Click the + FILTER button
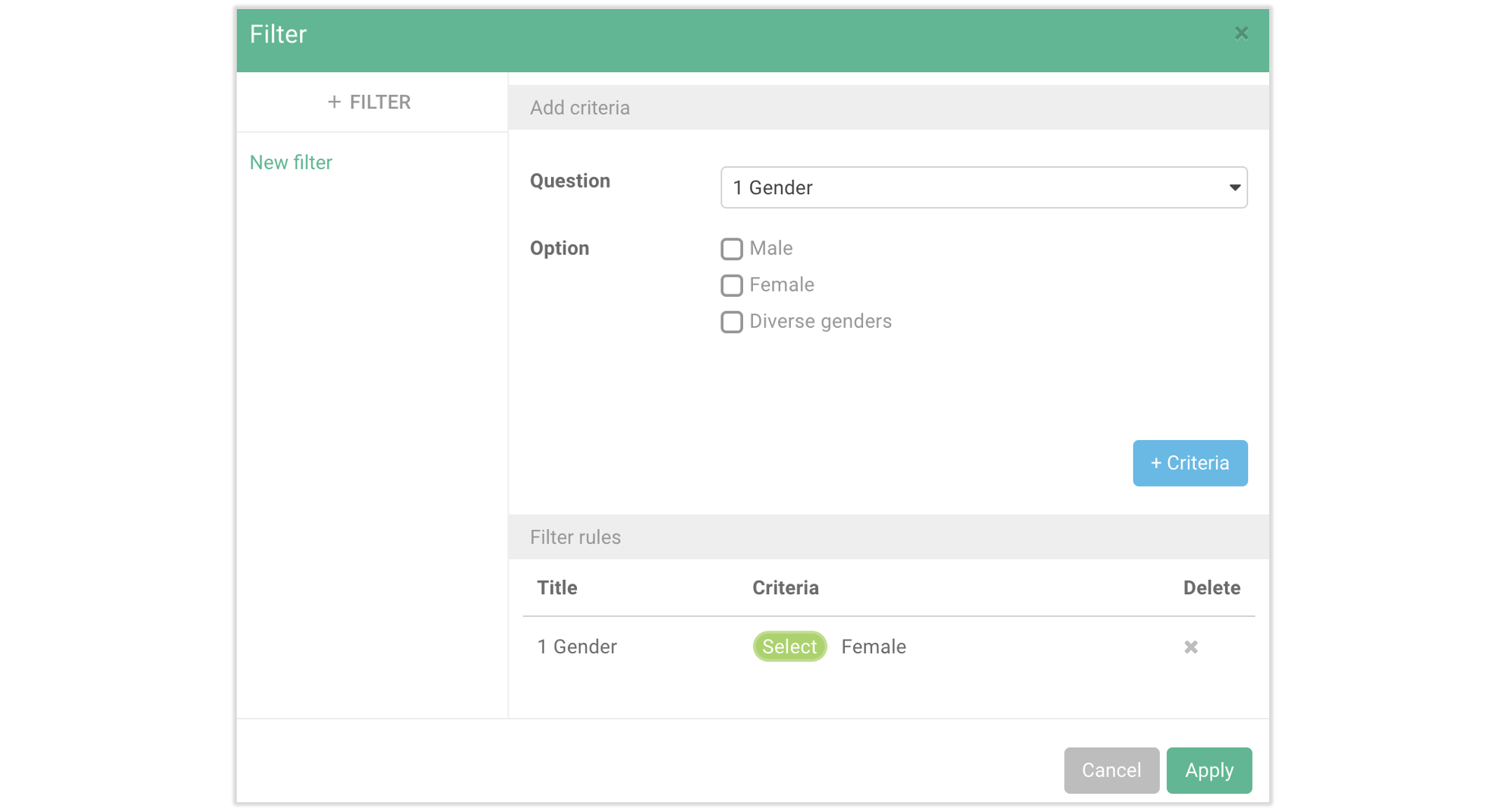The width and height of the screenshot is (1506, 812). pos(370,102)
